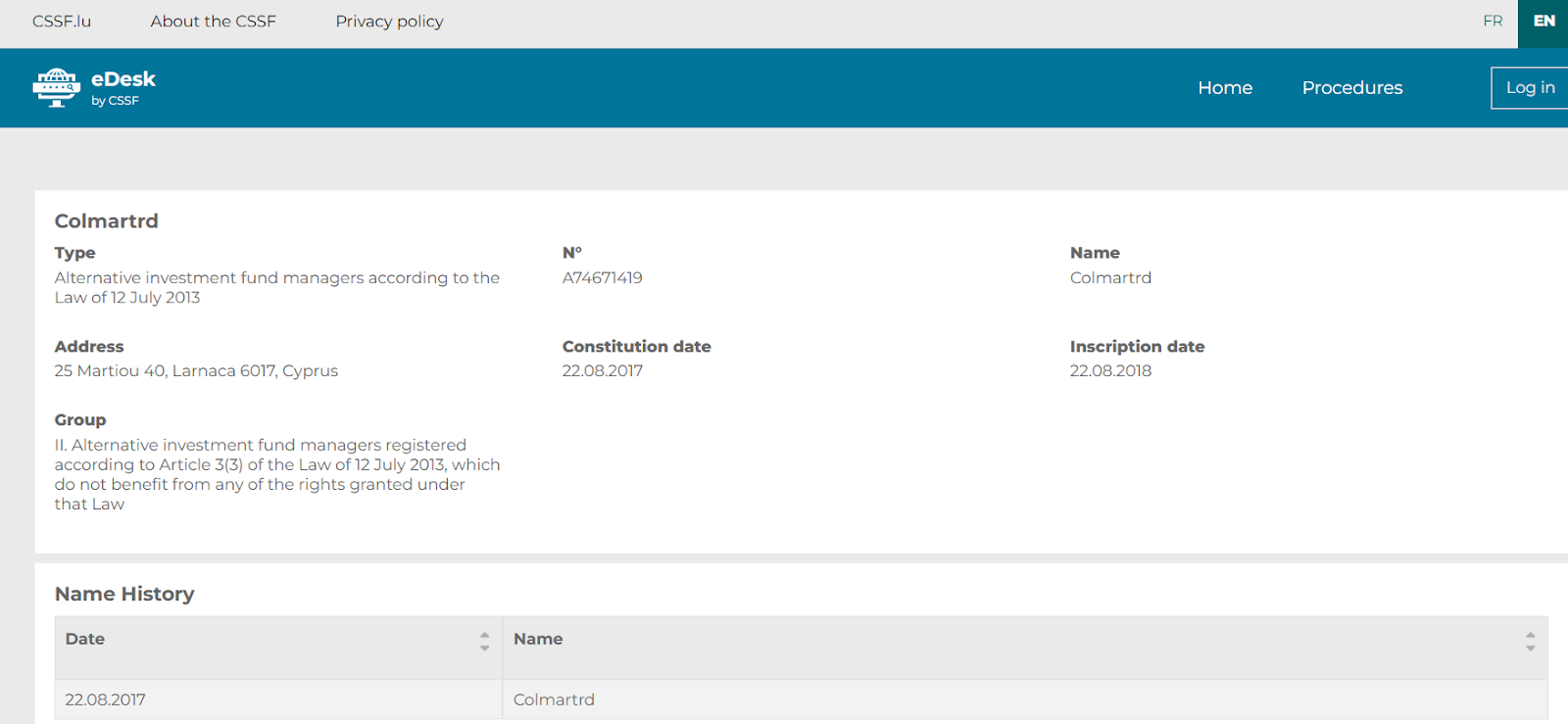Select the 22.08.2017 cell in Name History
This screenshot has height=724, width=1568.
point(106,700)
